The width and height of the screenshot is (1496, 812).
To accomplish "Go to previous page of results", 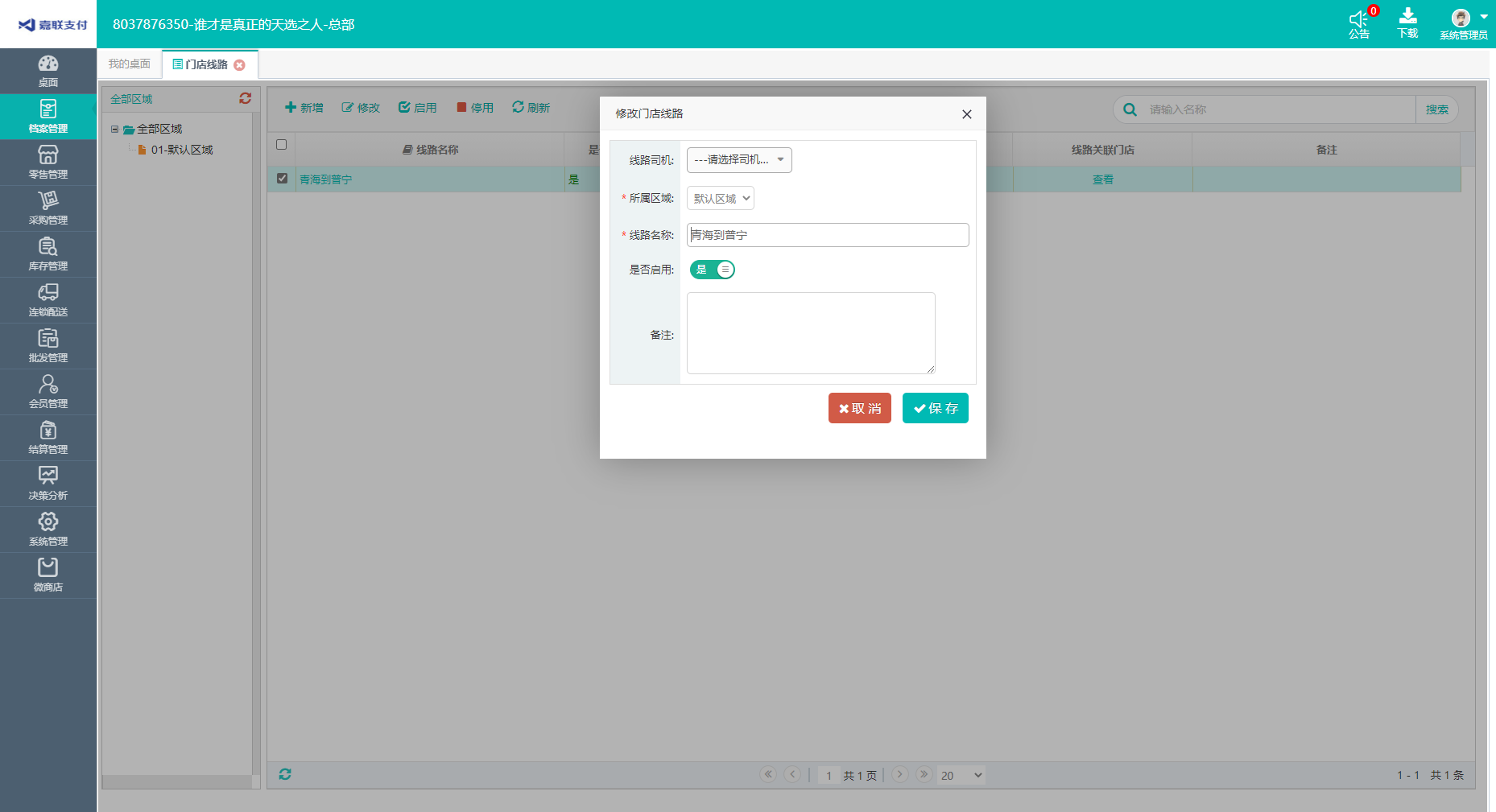I will click(x=792, y=774).
